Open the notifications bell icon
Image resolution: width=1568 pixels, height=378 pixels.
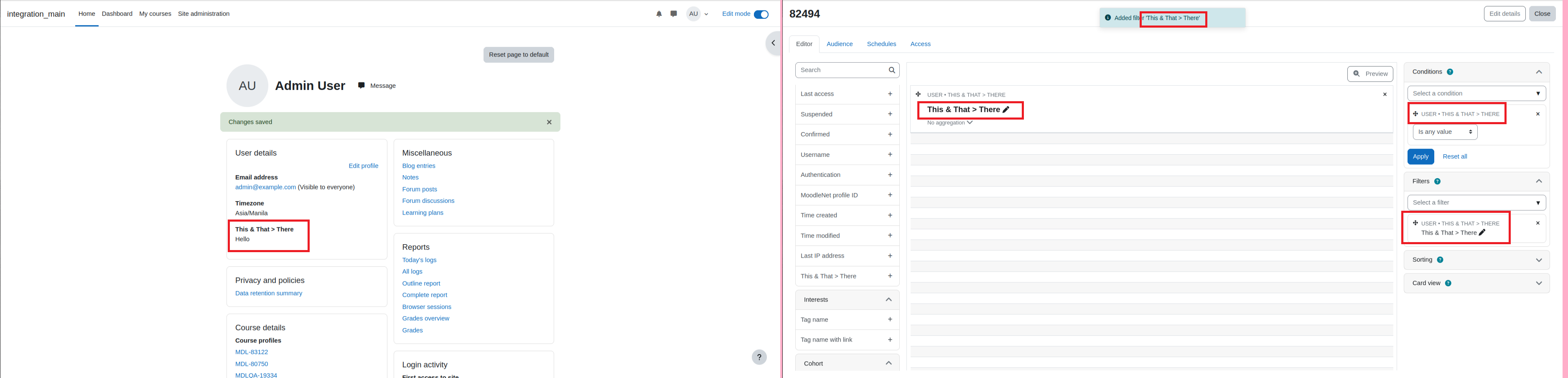(x=659, y=14)
